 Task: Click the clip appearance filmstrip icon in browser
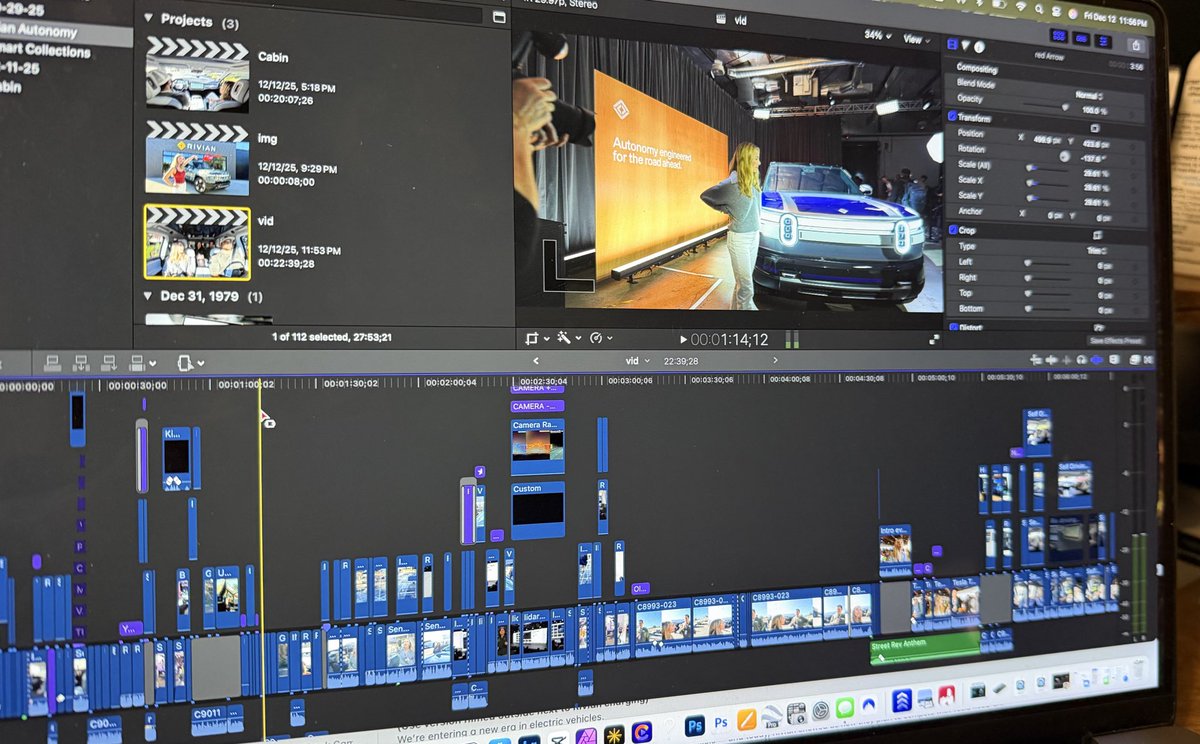point(499,17)
